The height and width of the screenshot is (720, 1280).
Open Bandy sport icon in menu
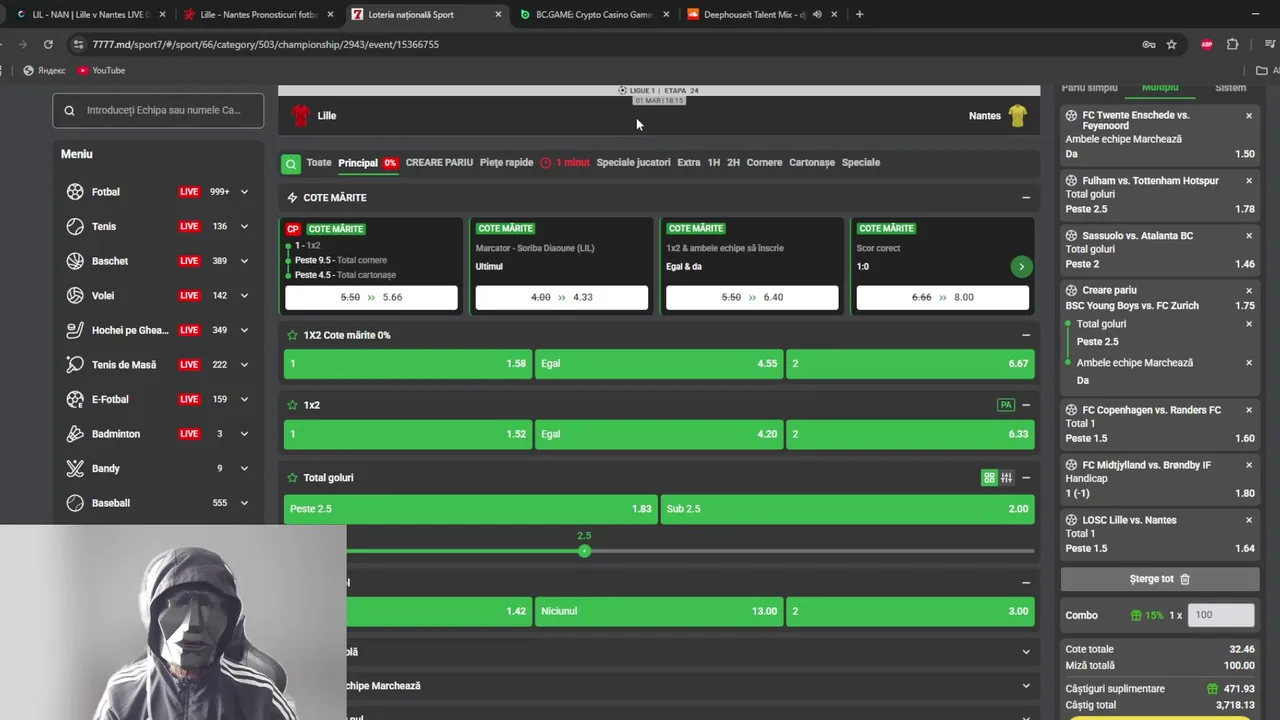[75, 468]
